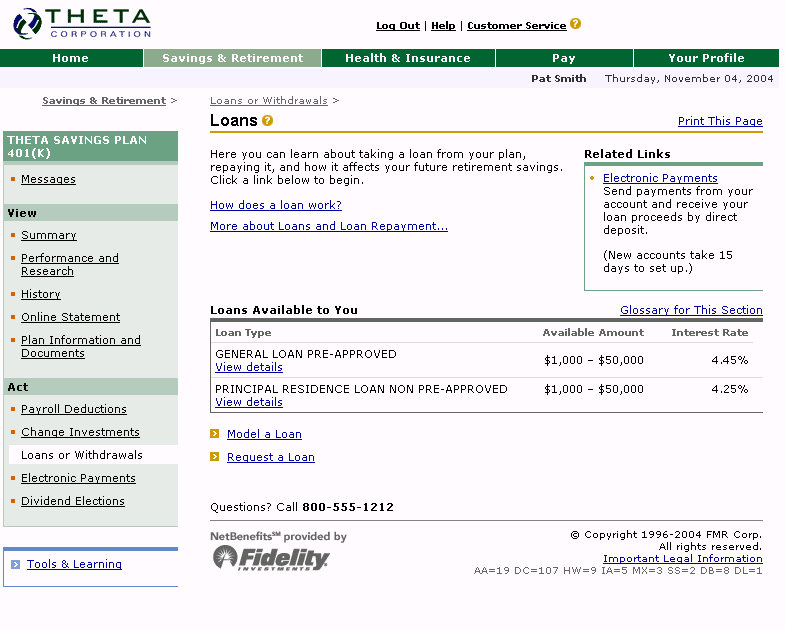Click the Request a Loan link
The width and height of the screenshot is (785, 631).
[271, 457]
